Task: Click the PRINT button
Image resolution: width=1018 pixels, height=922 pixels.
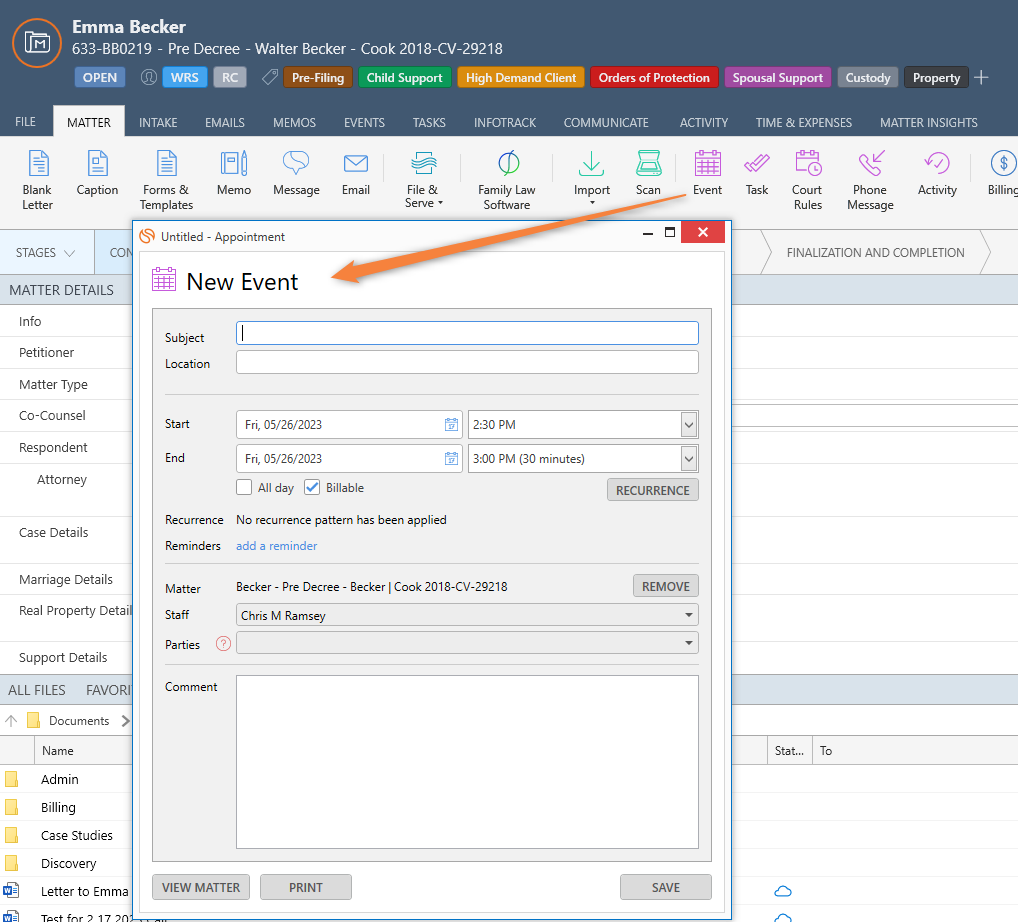Action: 306,887
